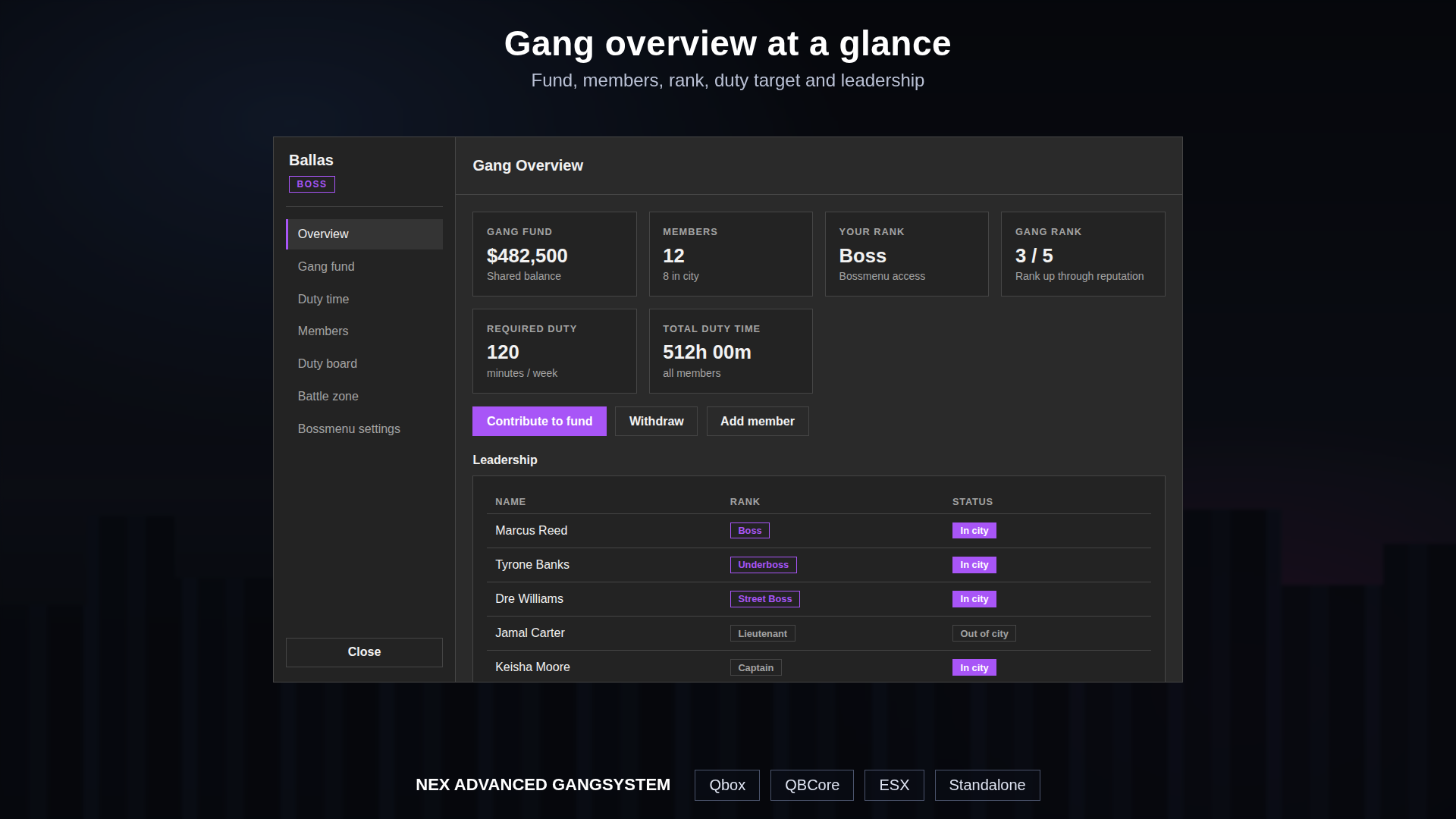Image resolution: width=1456 pixels, height=819 pixels.
Task: Click the BOSS badge under Ballas
Action: point(312,184)
